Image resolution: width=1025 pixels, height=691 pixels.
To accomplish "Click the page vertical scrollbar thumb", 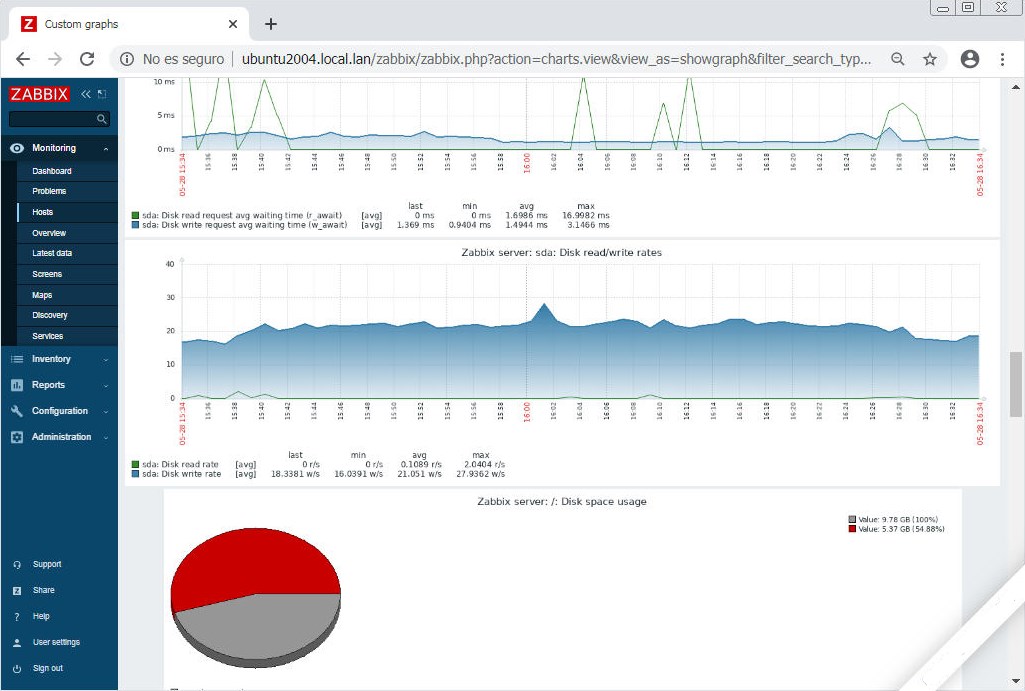I will pyautogui.click(x=1015, y=384).
